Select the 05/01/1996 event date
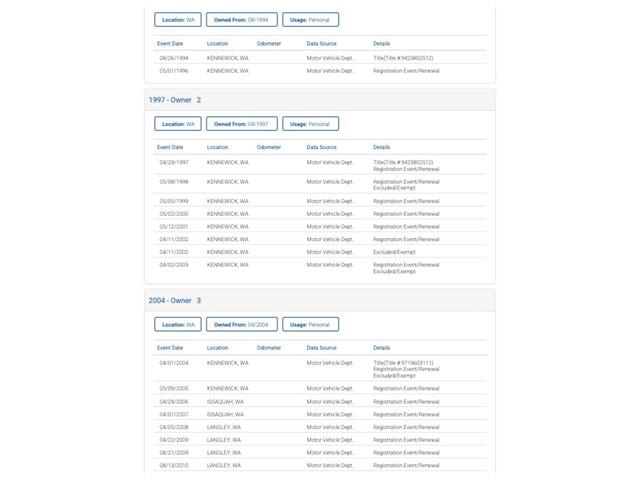The image size is (640, 480). (174, 71)
